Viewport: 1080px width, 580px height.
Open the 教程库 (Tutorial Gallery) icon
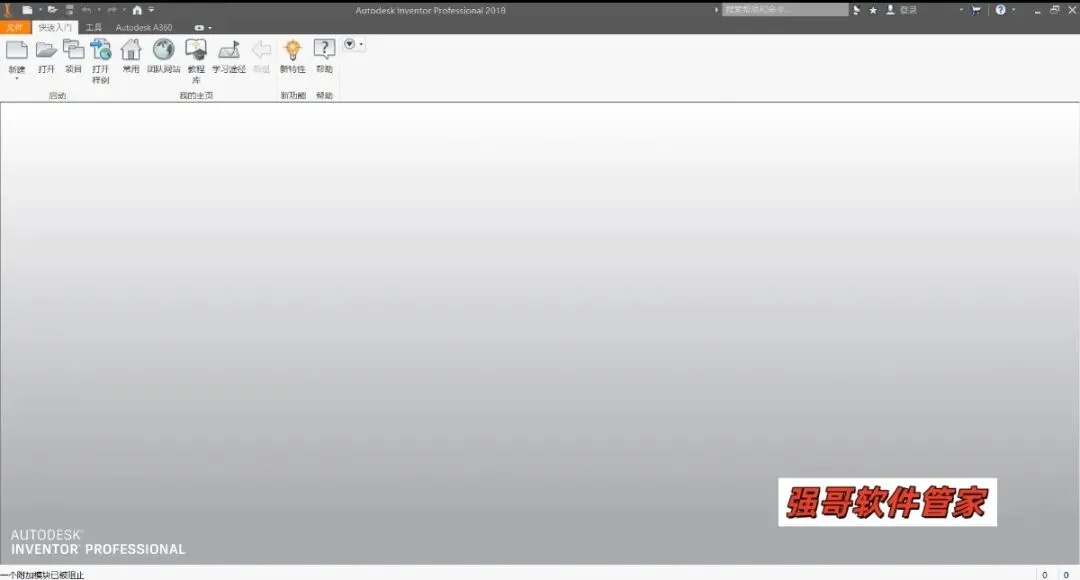tap(196, 50)
